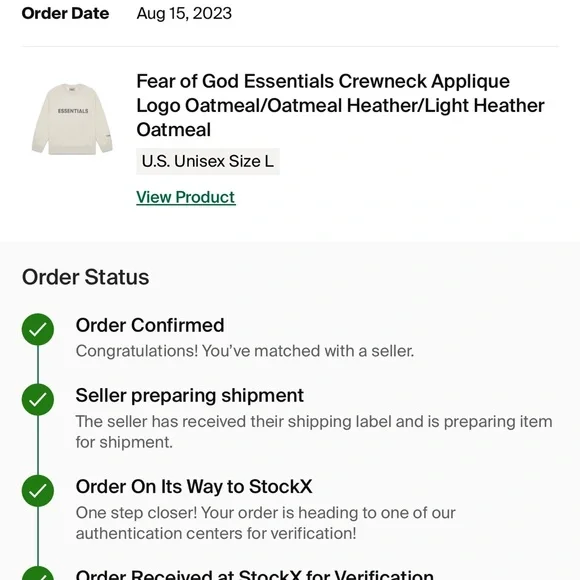
Task: Select the Seller preparing shipment status title
Action: (190, 396)
